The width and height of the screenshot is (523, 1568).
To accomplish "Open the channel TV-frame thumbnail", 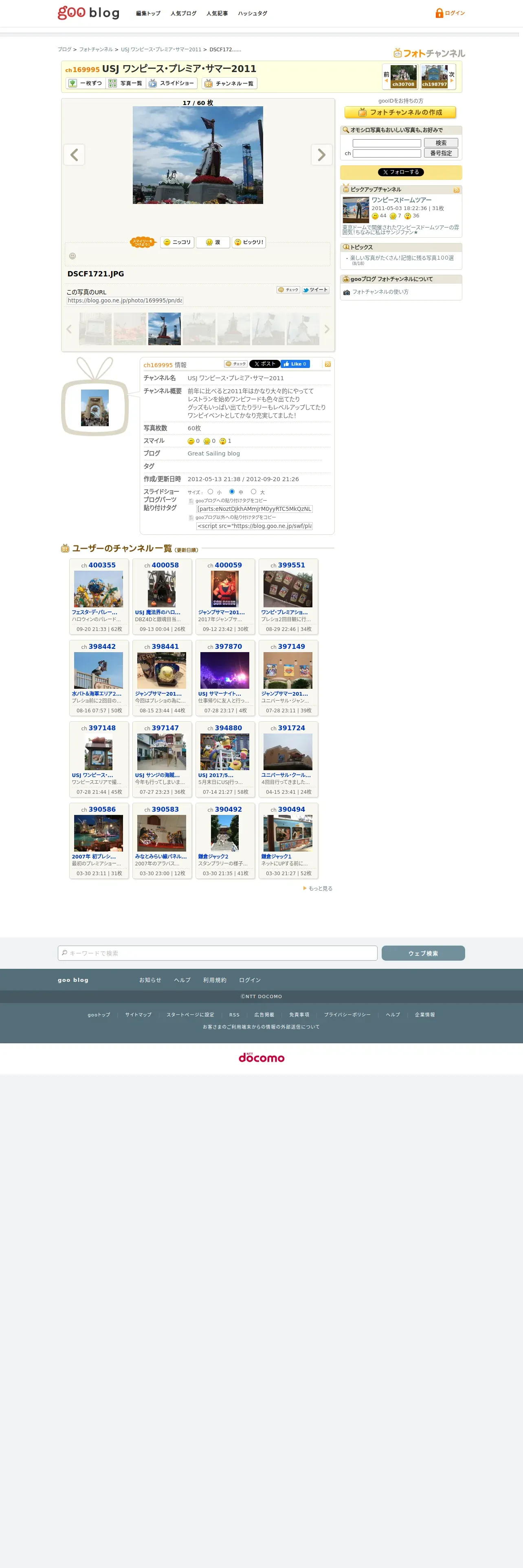I will [x=95, y=407].
